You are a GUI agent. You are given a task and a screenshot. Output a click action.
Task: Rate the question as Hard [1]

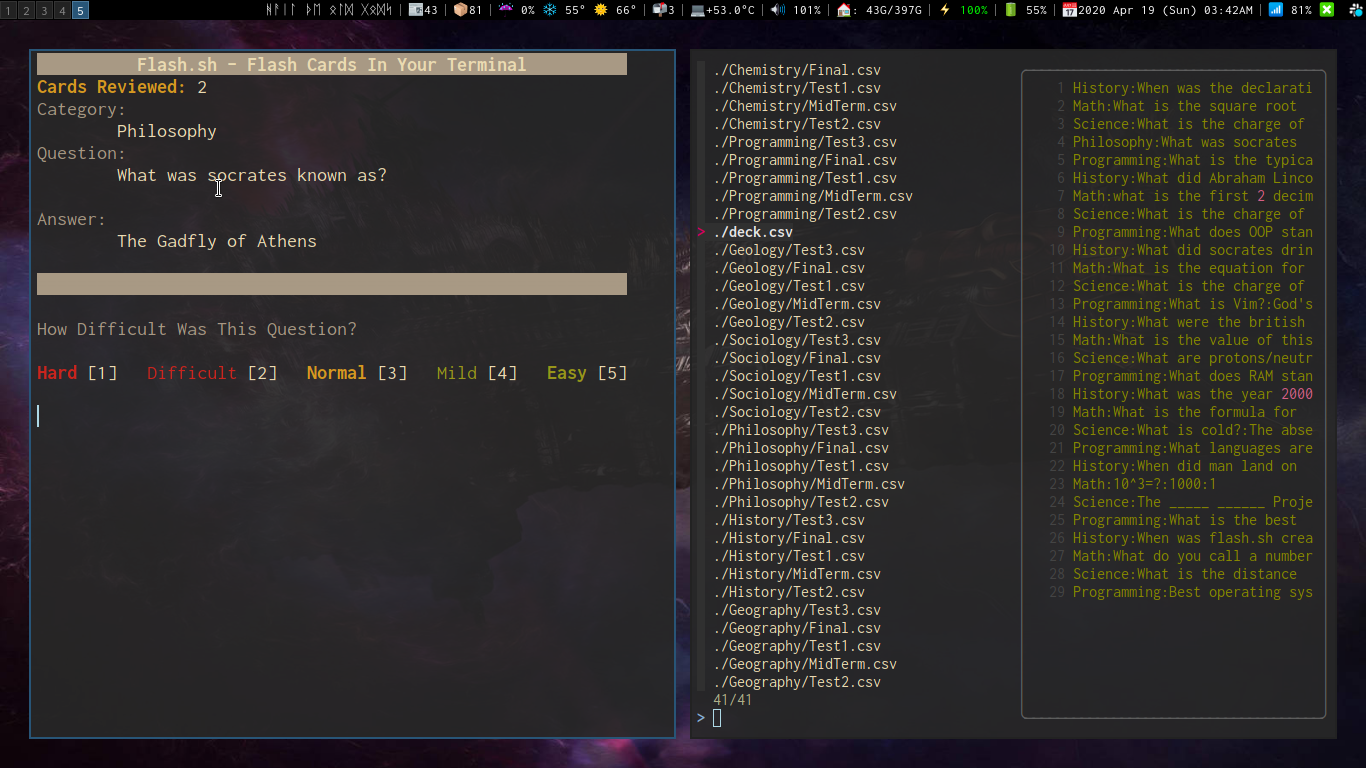(x=77, y=373)
